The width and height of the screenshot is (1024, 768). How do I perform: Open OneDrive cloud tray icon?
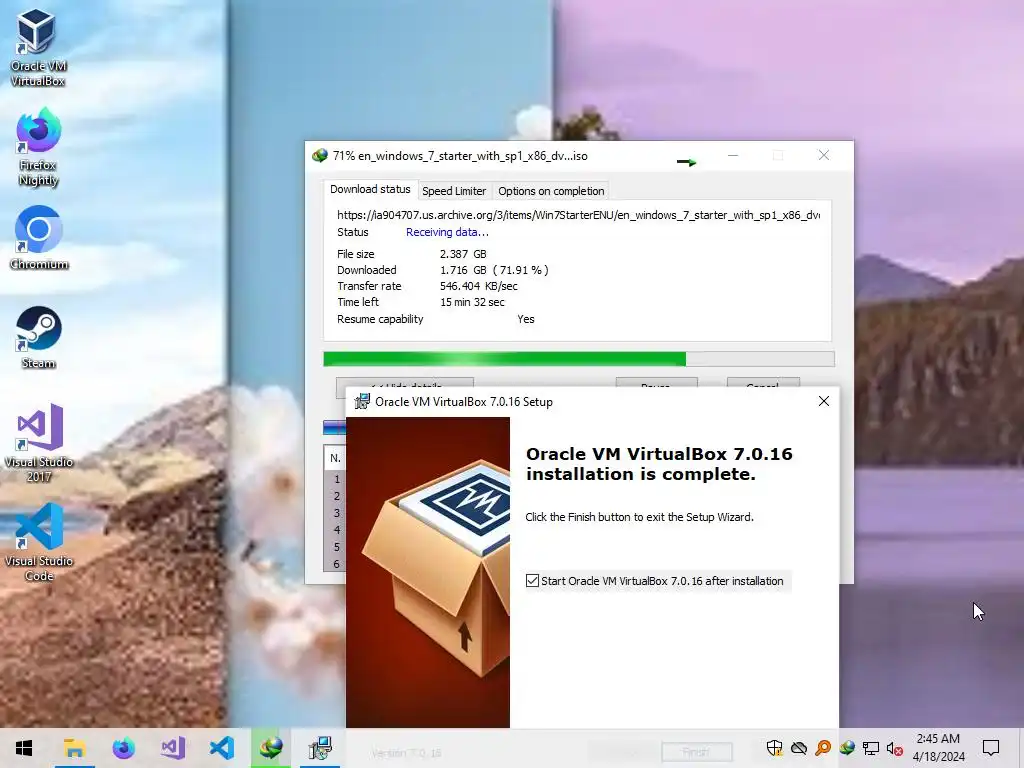point(799,748)
